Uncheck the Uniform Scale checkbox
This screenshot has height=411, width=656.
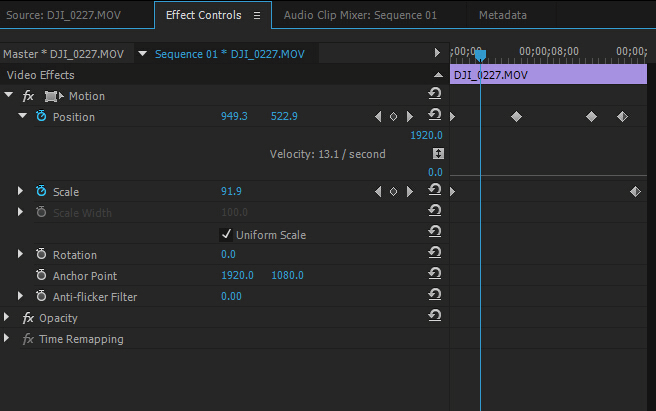(x=226, y=234)
